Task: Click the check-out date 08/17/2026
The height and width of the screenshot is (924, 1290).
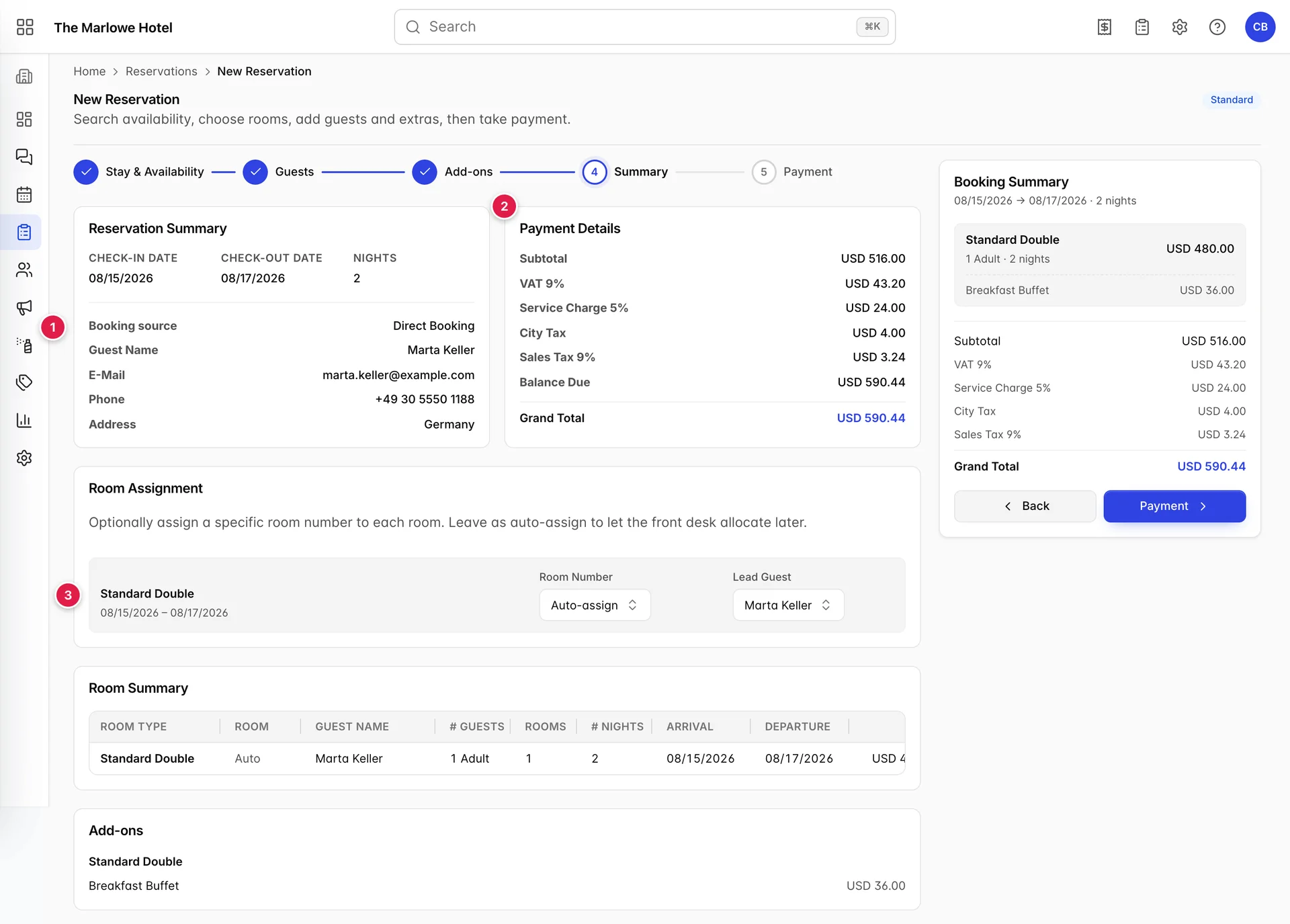Action: pyautogui.click(x=253, y=278)
